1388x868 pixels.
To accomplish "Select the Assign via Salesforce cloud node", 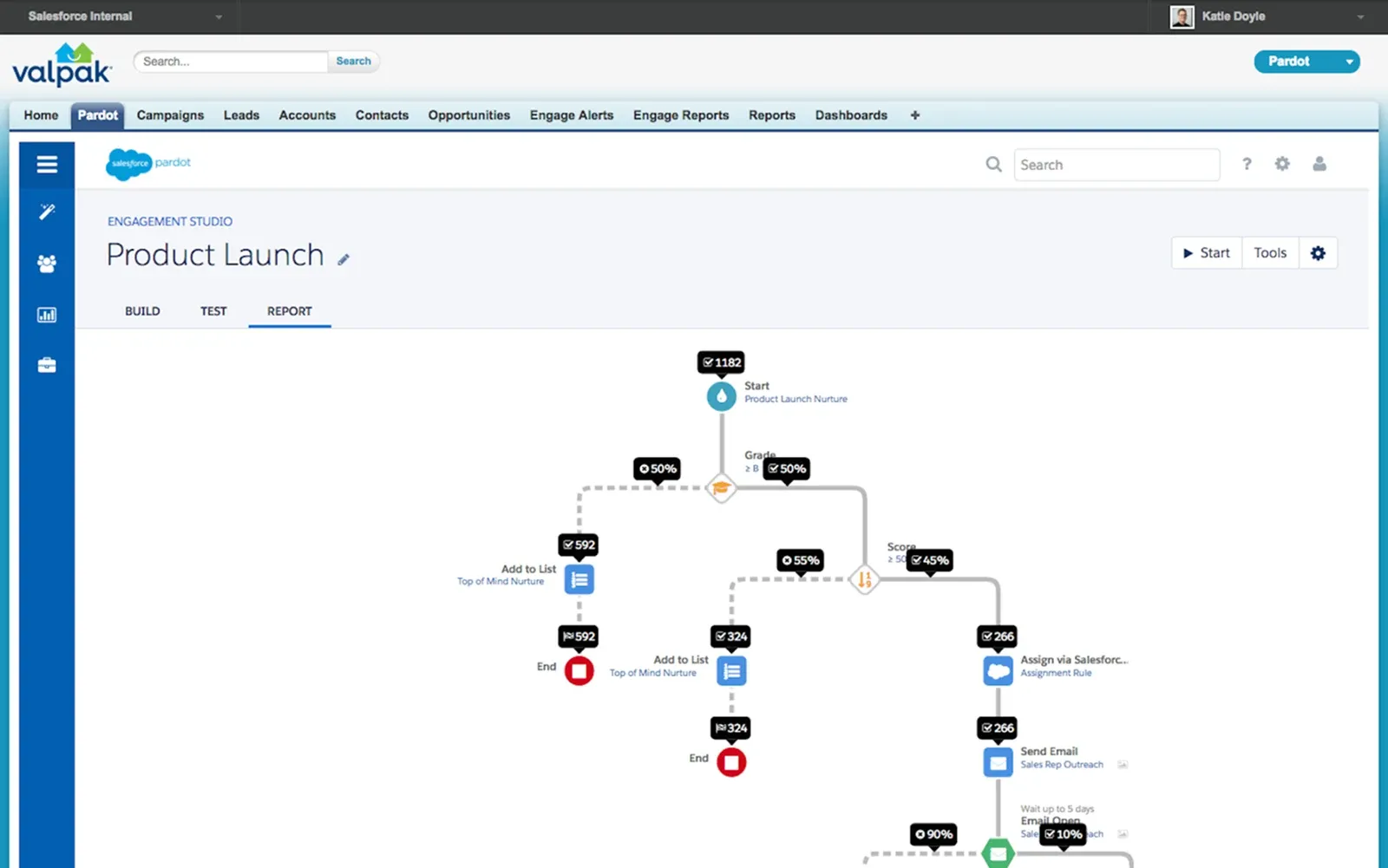I will [x=998, y=671].
